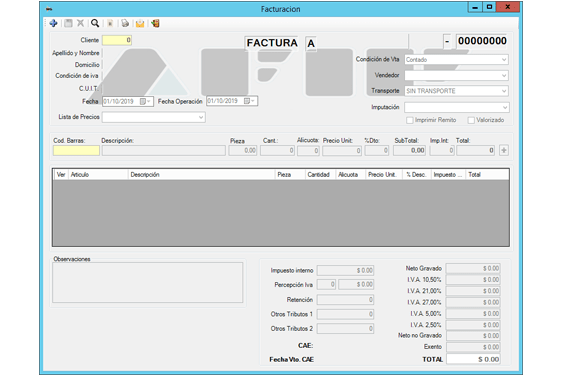Click the plus add-item button beside Total field
The image size is (563, 375).
pyautogui.click(x=504, y=151)
